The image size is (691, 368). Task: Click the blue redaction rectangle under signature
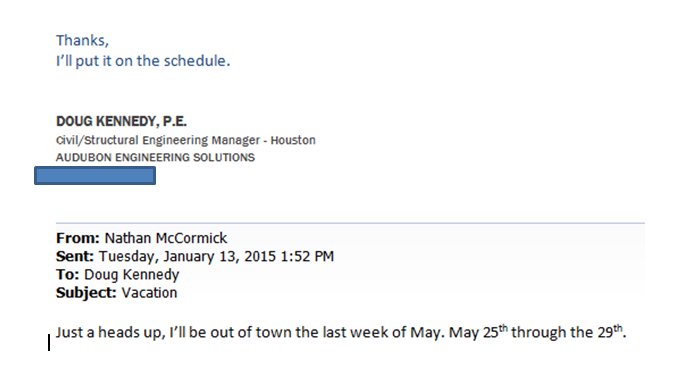pyautogui.click(x=95, y=175)
